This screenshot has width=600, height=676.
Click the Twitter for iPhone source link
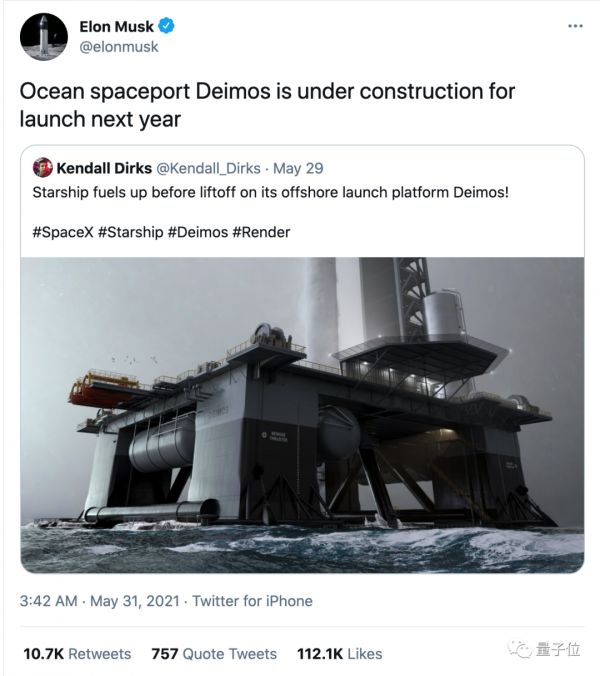252,601
